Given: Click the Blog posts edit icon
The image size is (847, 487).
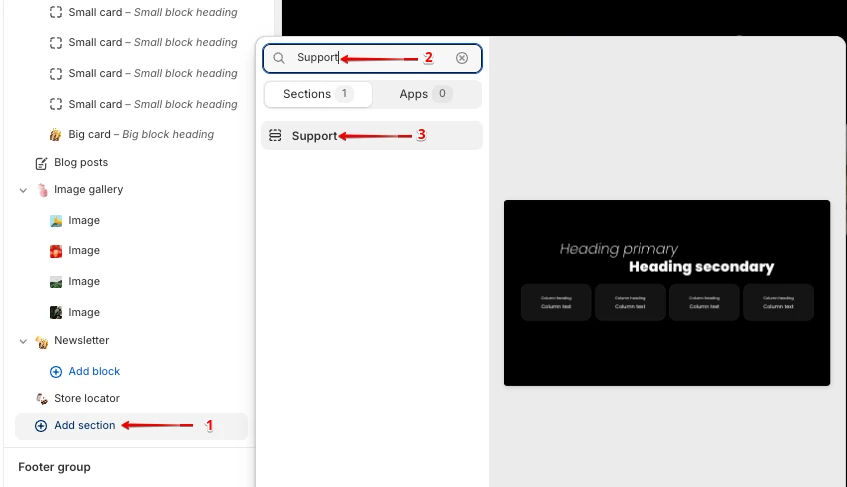Looking at the screenshot, I should click(x=41, y=163).
